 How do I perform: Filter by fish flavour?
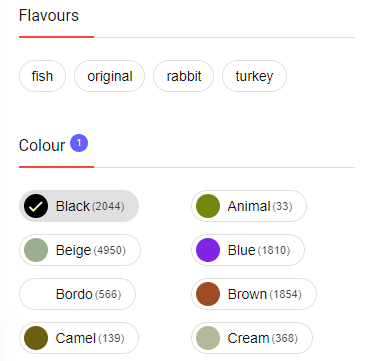pos(42,76)
